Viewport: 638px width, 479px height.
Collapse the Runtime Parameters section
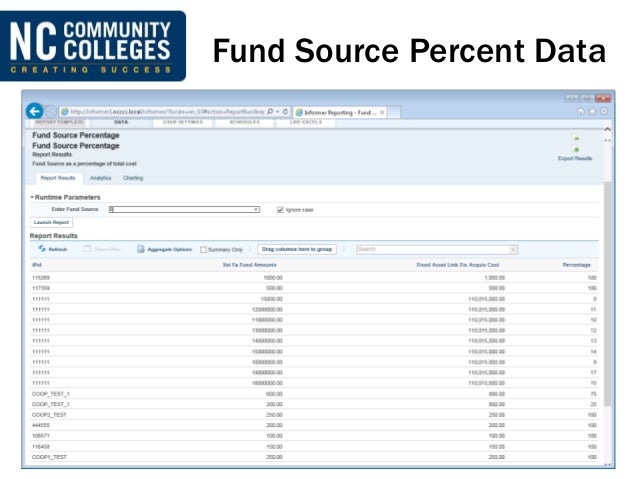pyautogui.click(x=32, y=197)
